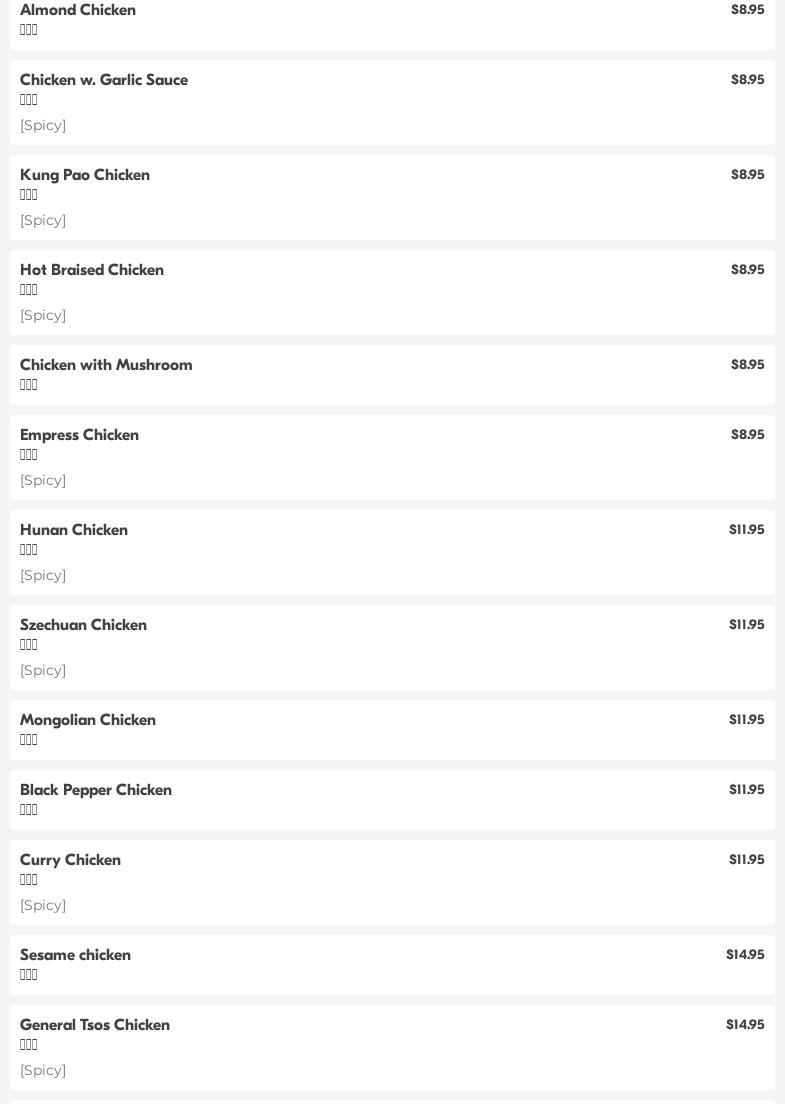Click the $11.95 price for Hunan Chicken
The width and height of the screenshot is (785, 1104).
point(746,530)
